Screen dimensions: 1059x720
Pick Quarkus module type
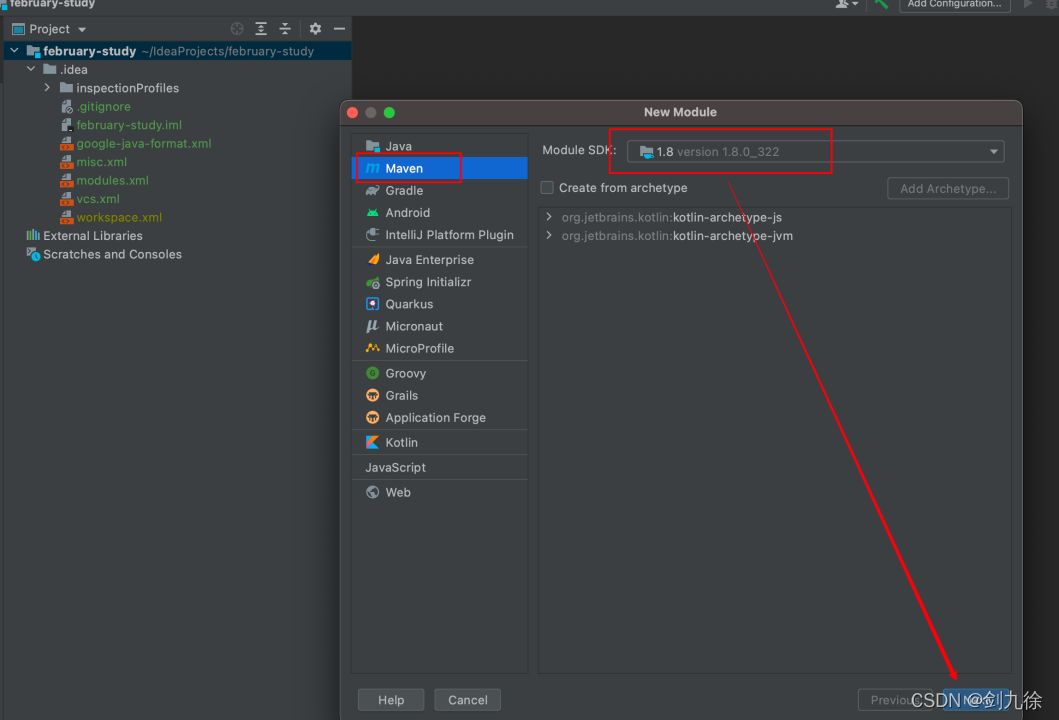(x=440, y=304)
